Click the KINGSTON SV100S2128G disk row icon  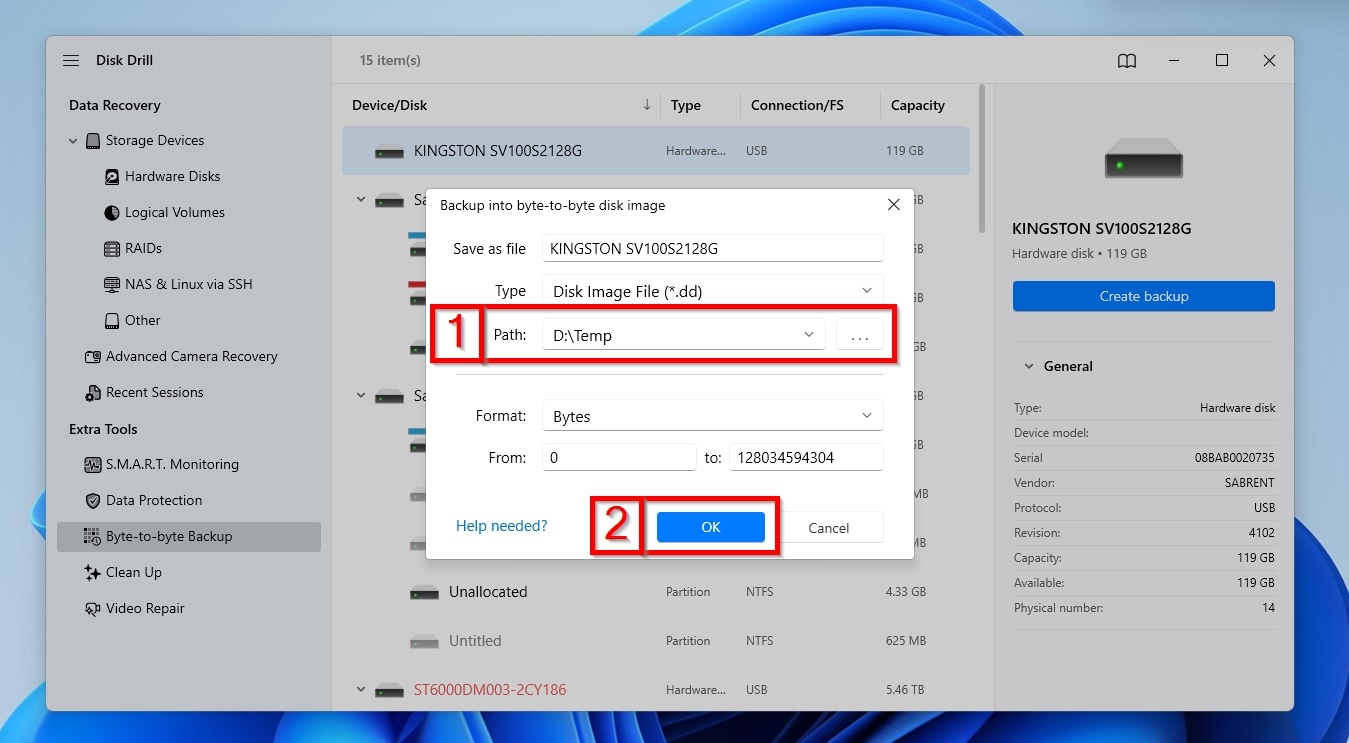click(389, 152)
